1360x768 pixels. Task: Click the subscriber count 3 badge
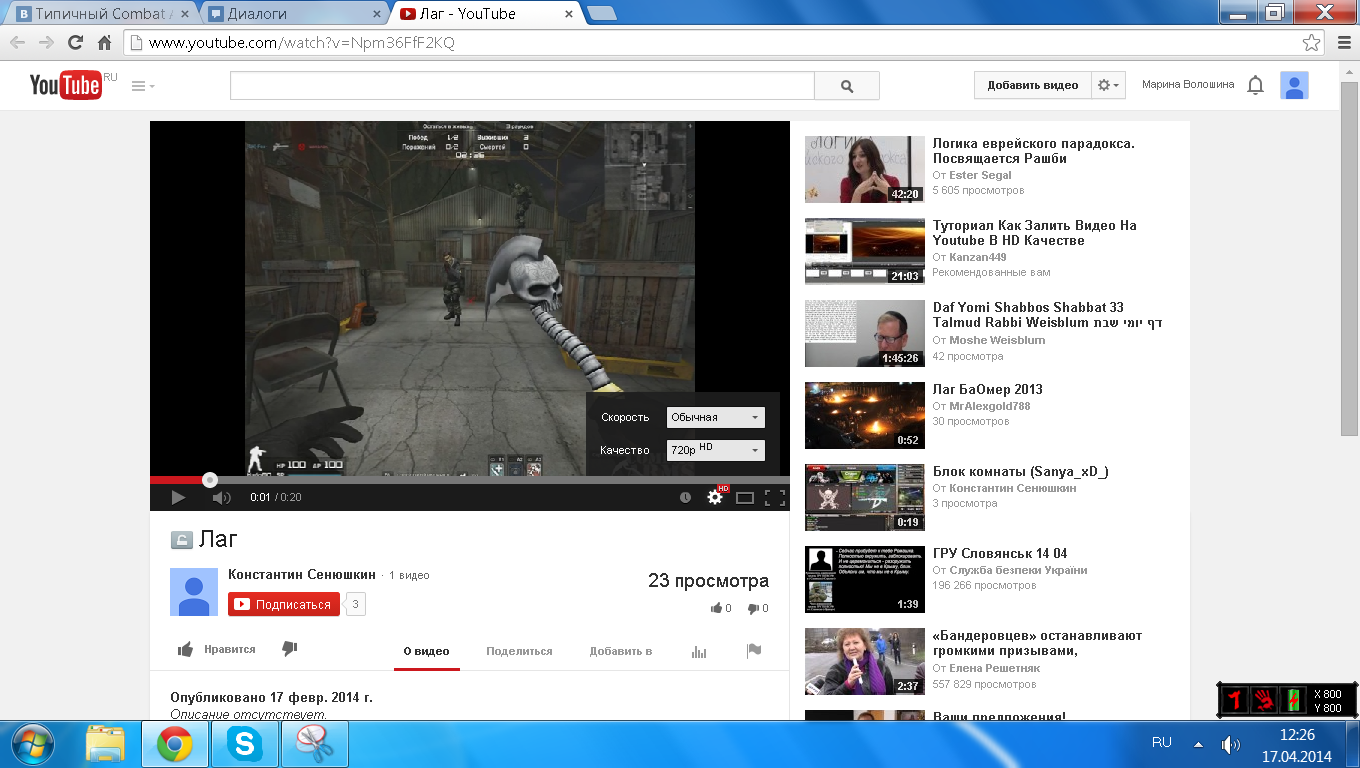[x=355, y=604]
